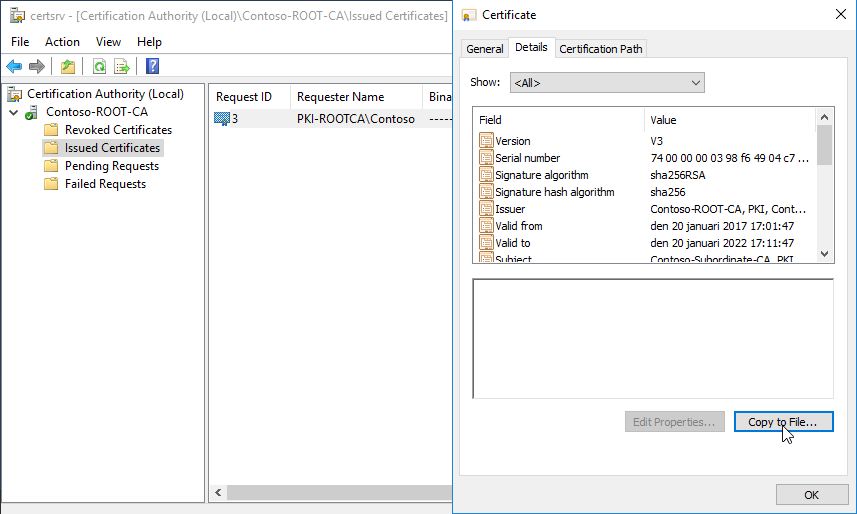Select the Valid from date value 2017
This screenshot has width=857, height=514.
pyautogui.click(x=722, y=226)
